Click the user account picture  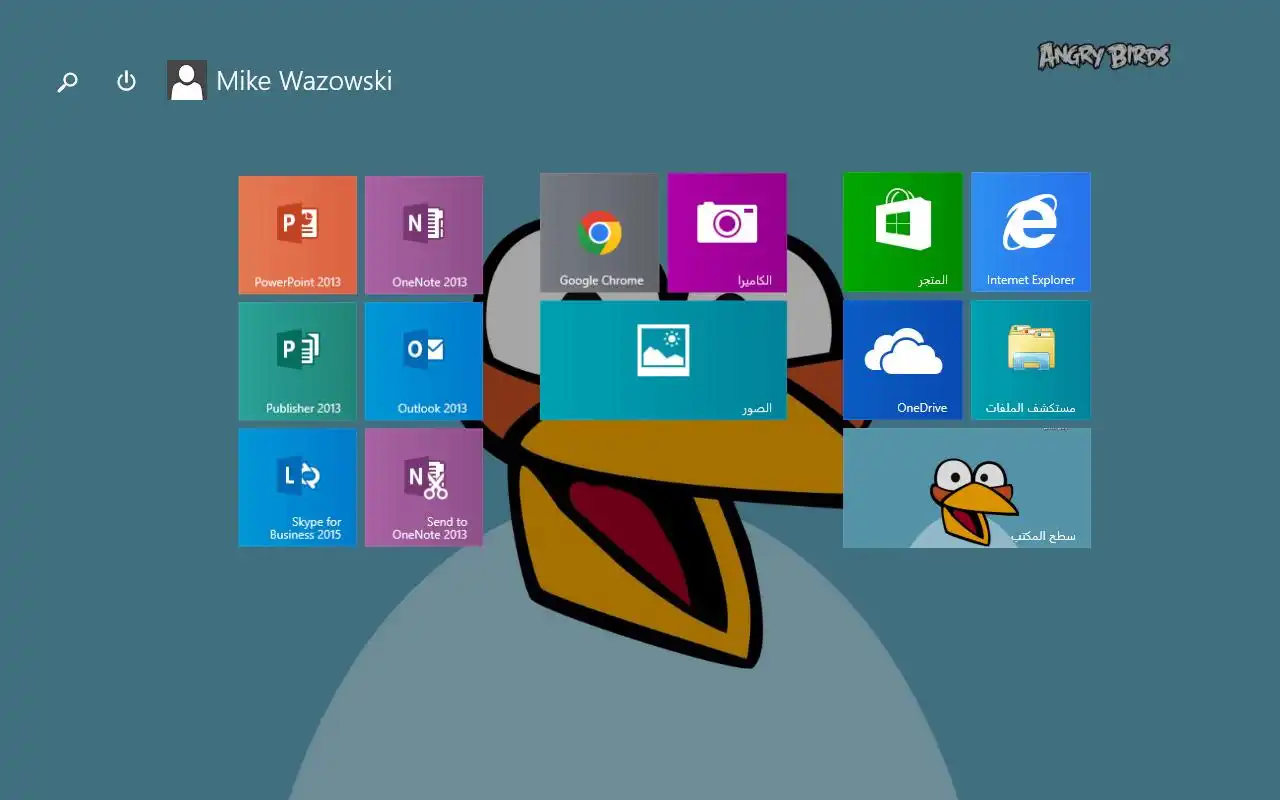coord(187,80)
